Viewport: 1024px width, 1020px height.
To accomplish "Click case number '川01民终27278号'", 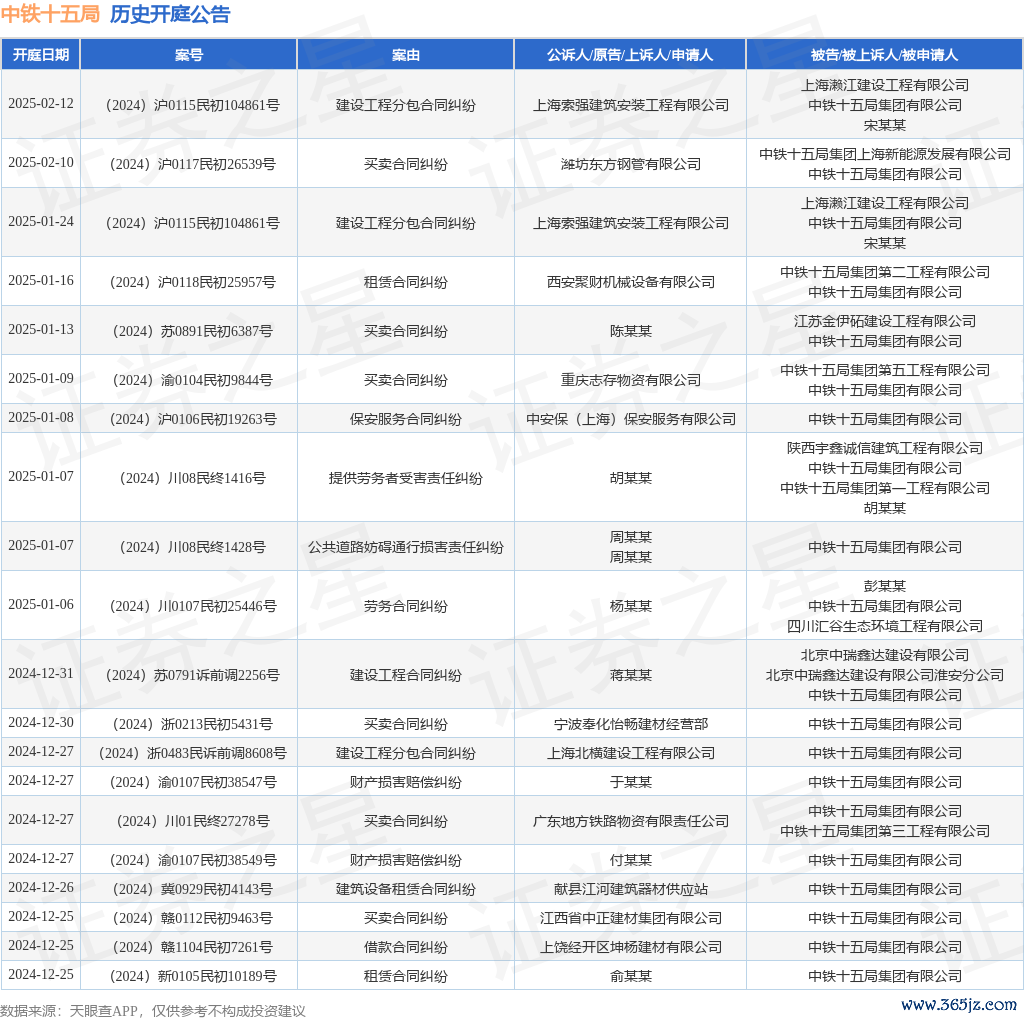I will (216, 821).
